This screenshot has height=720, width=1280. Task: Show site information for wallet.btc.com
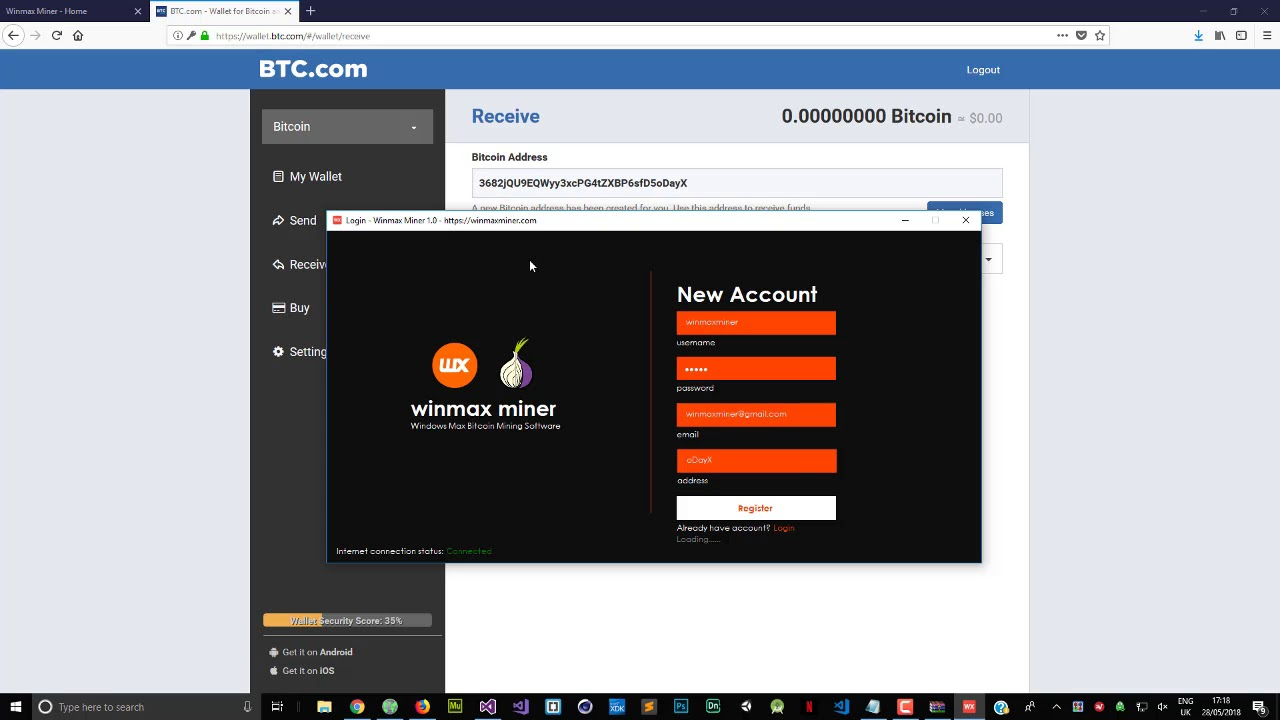click(x=177, y=36)
